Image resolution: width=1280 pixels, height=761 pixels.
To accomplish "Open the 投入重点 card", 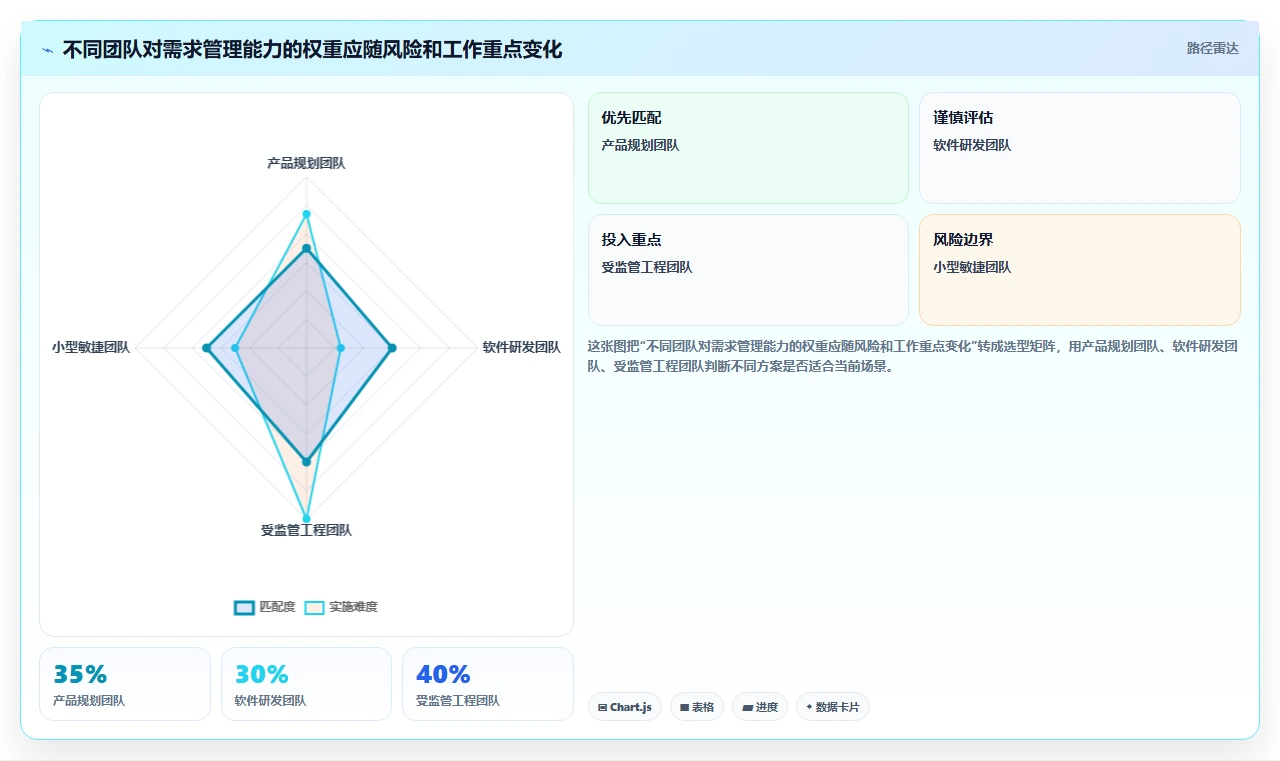I will coord(748,270).
